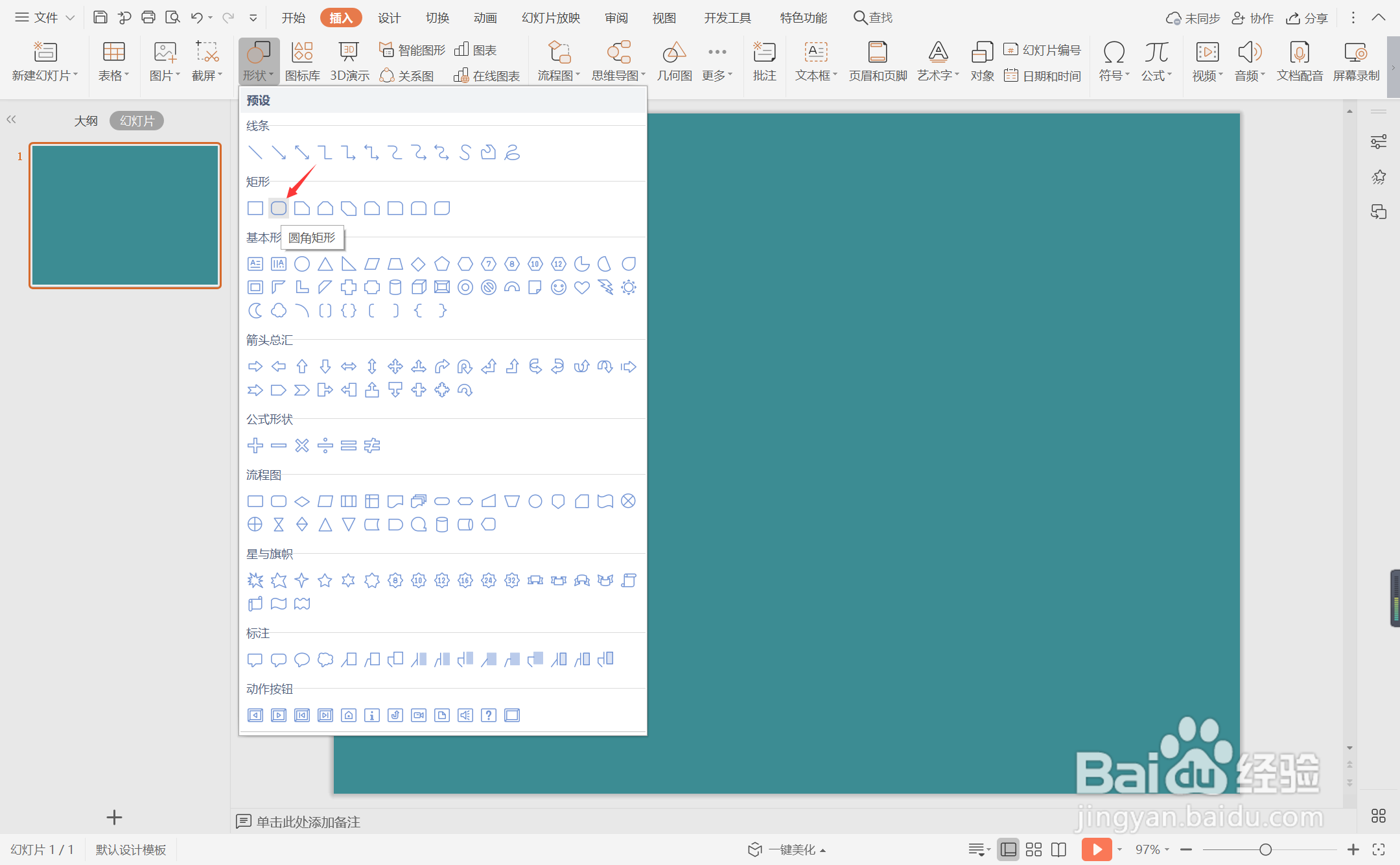This screenshot has height=865, width=1400.
Task: Switch to the 大纲 outline tab
Action: [x=86, y=121]
